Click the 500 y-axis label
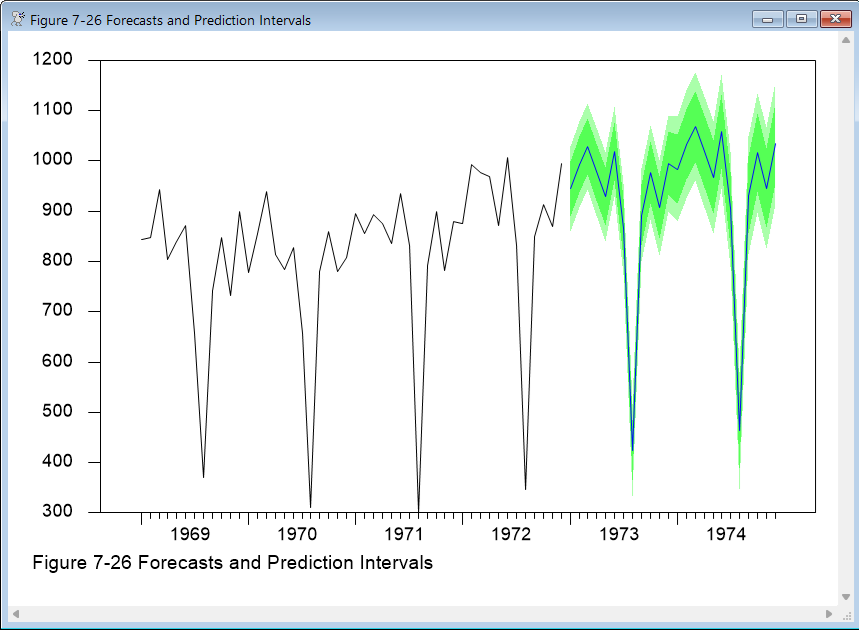Image resolution: width=859 pixels, height=630 pixels. (x=57, y=412)
